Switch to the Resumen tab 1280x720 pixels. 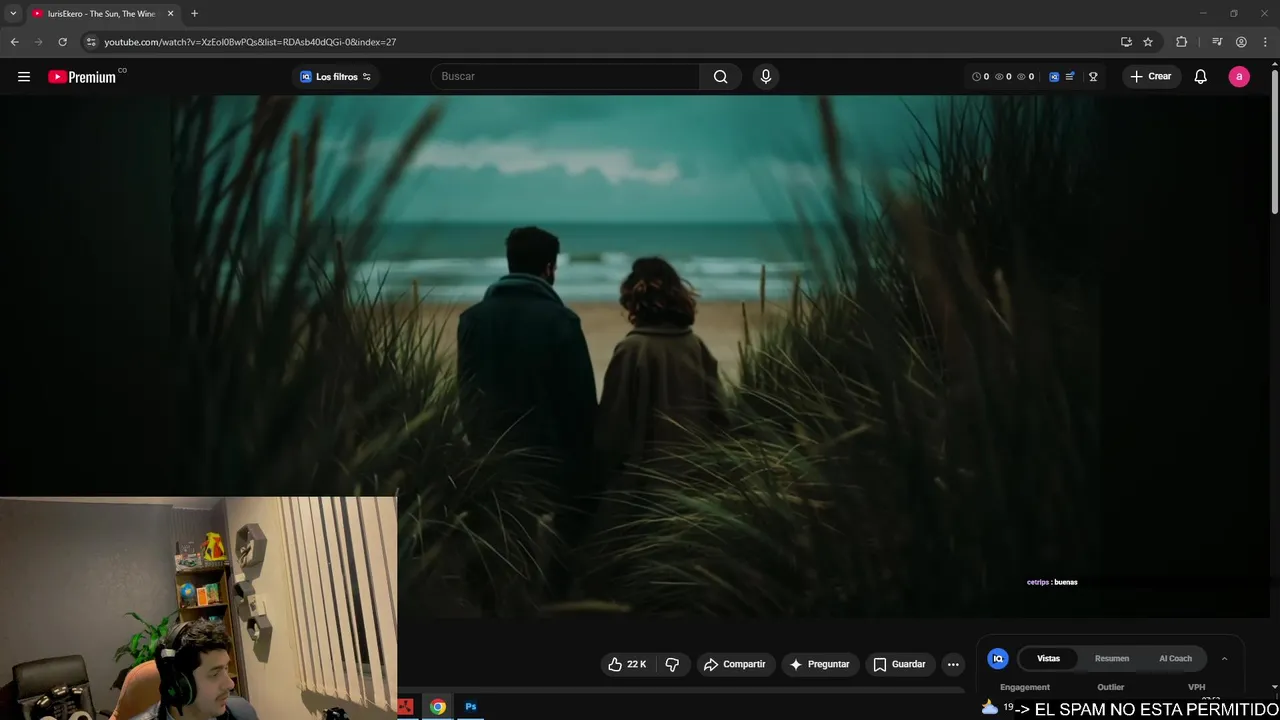click(x=1112, y=659)
